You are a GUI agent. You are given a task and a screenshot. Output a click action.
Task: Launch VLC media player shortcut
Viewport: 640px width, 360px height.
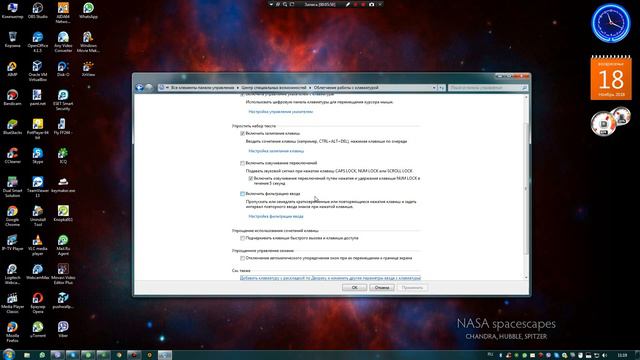coord(38,245)
